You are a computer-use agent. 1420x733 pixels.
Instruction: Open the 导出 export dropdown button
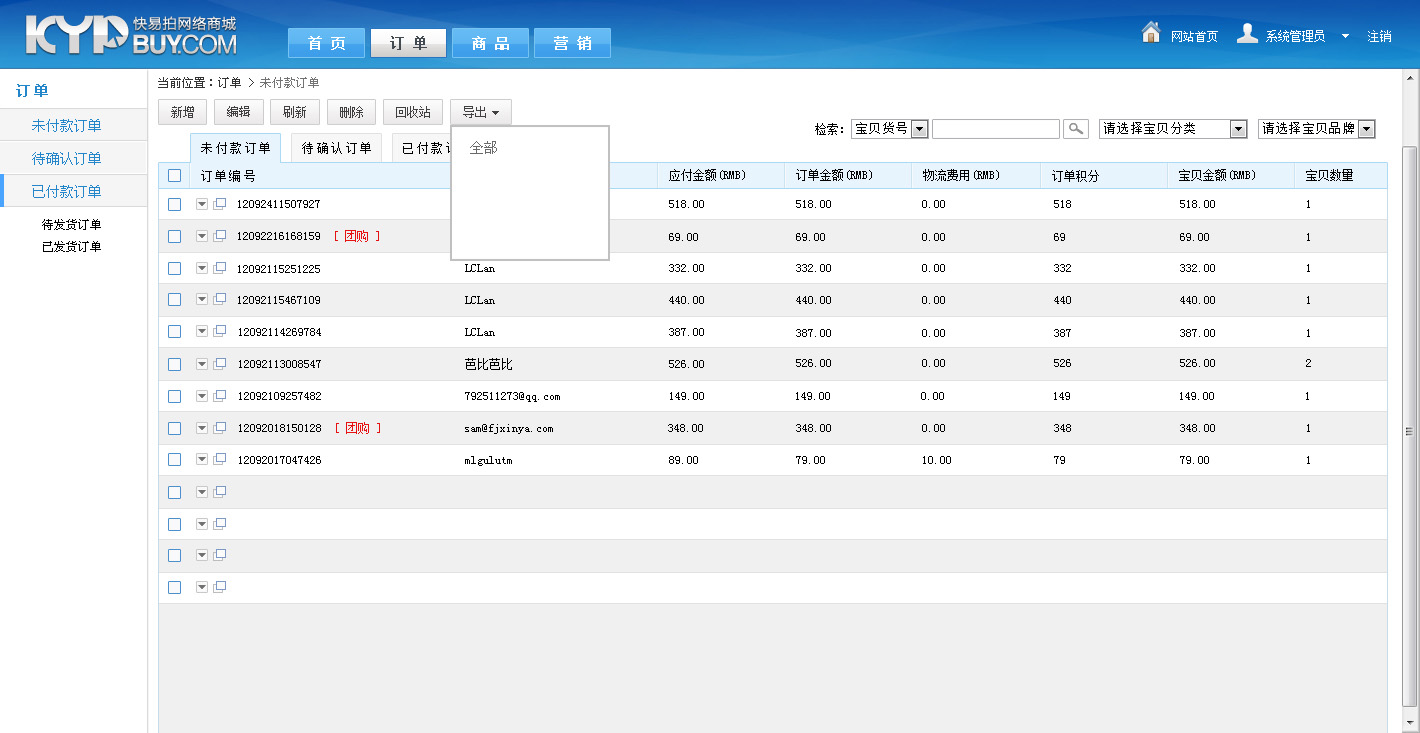pyautogui.click(x=481, y=112)
